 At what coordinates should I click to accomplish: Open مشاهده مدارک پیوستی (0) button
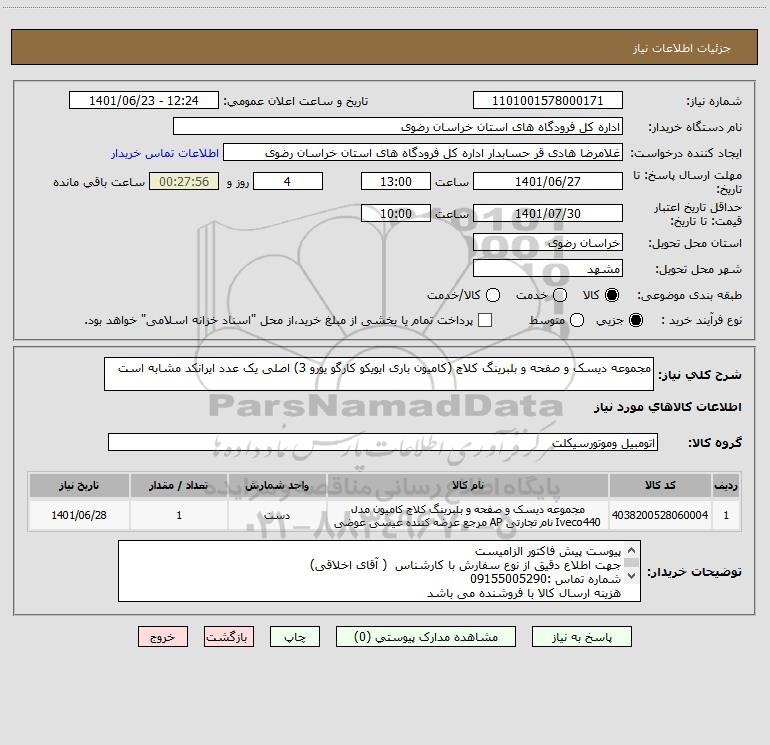tap(426, 637)
